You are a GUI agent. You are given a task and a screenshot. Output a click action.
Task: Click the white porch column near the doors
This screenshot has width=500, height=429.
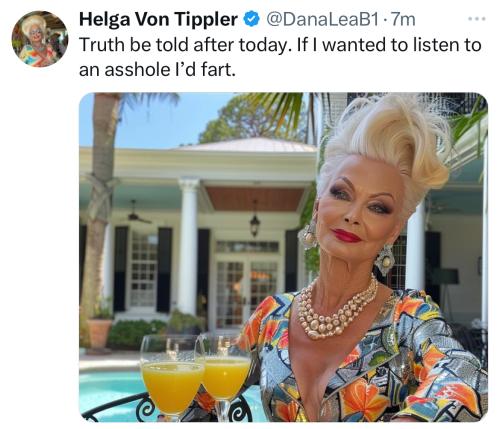pyautogui.click(x=188, y=247)
